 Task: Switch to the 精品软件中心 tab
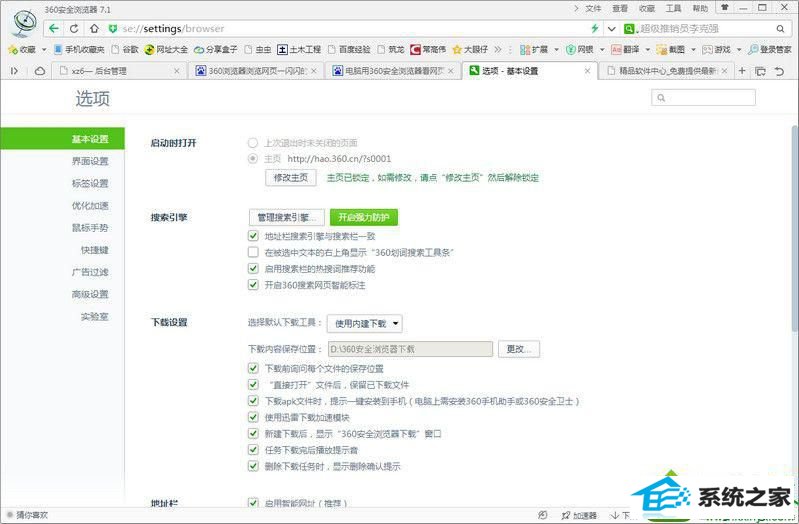tap(665, 71)
